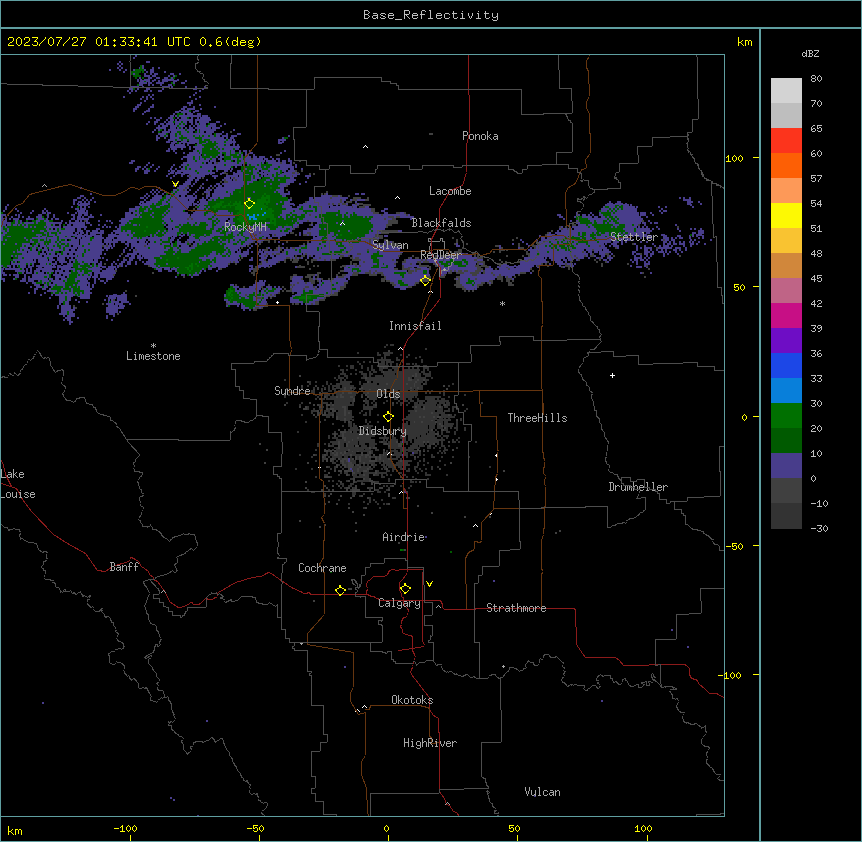Select the orange 57–60 dBZ legend swatch
Screen dimensions: 862x842
(786, 165)
